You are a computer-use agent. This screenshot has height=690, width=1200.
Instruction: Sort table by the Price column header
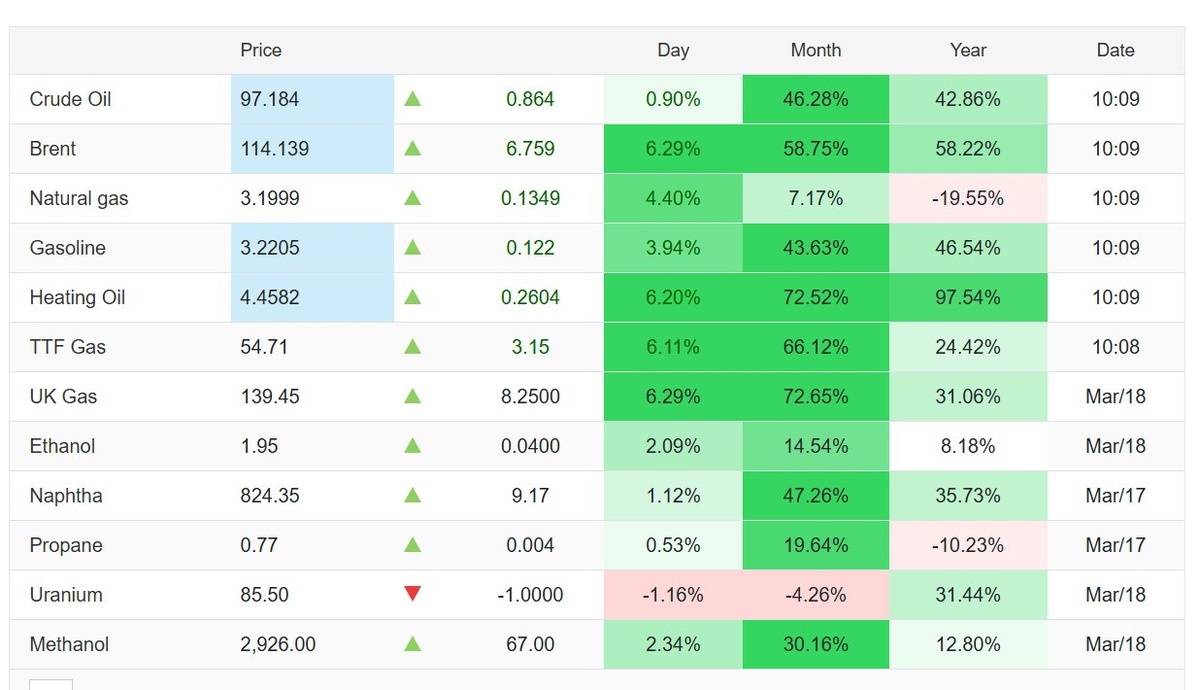261,50
